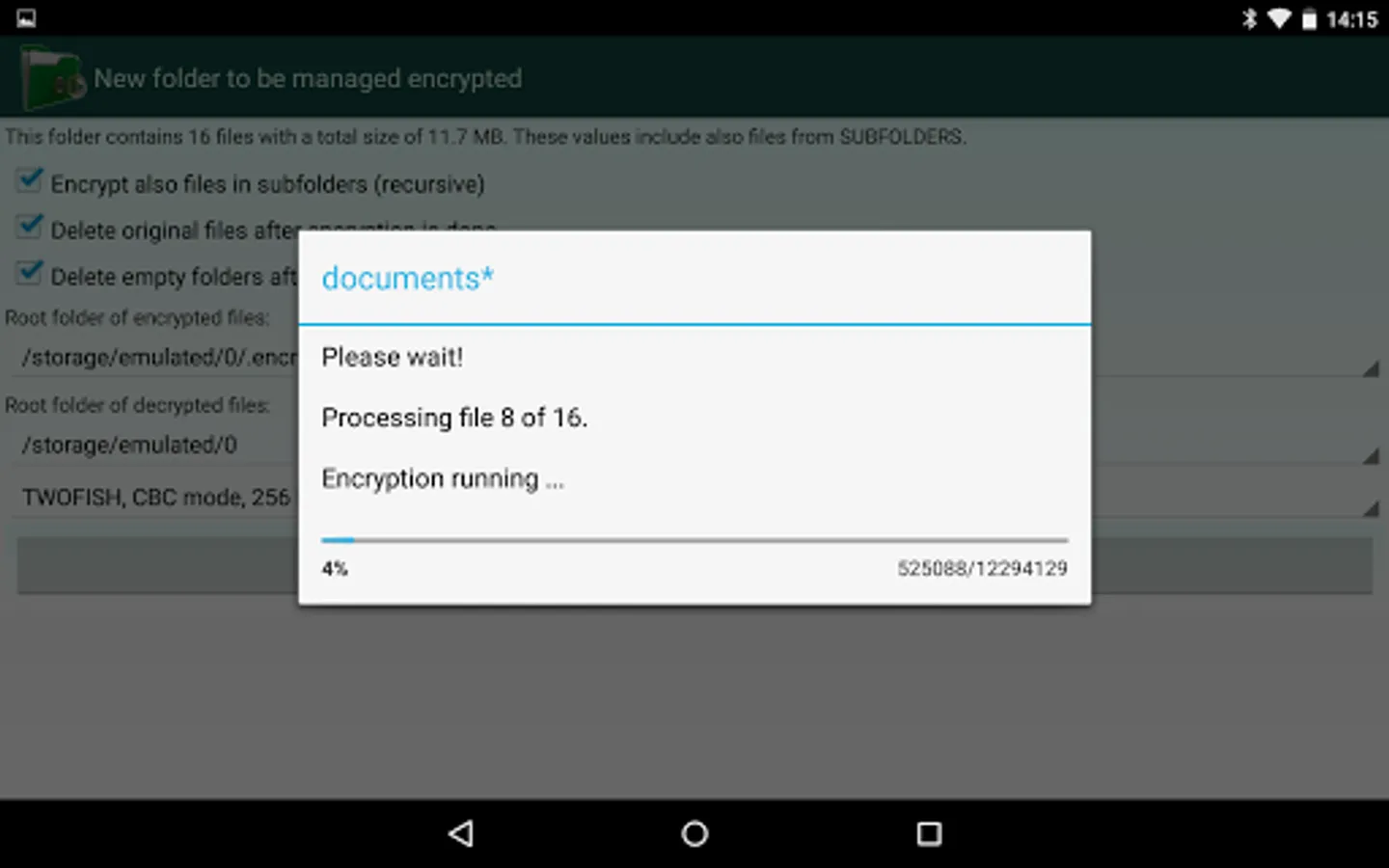Image resolution: width=1389 pixels, height=868 pixels.
Task: Expand the decrypted files root folder dropdown arrow
Action: coord(1370,456)
